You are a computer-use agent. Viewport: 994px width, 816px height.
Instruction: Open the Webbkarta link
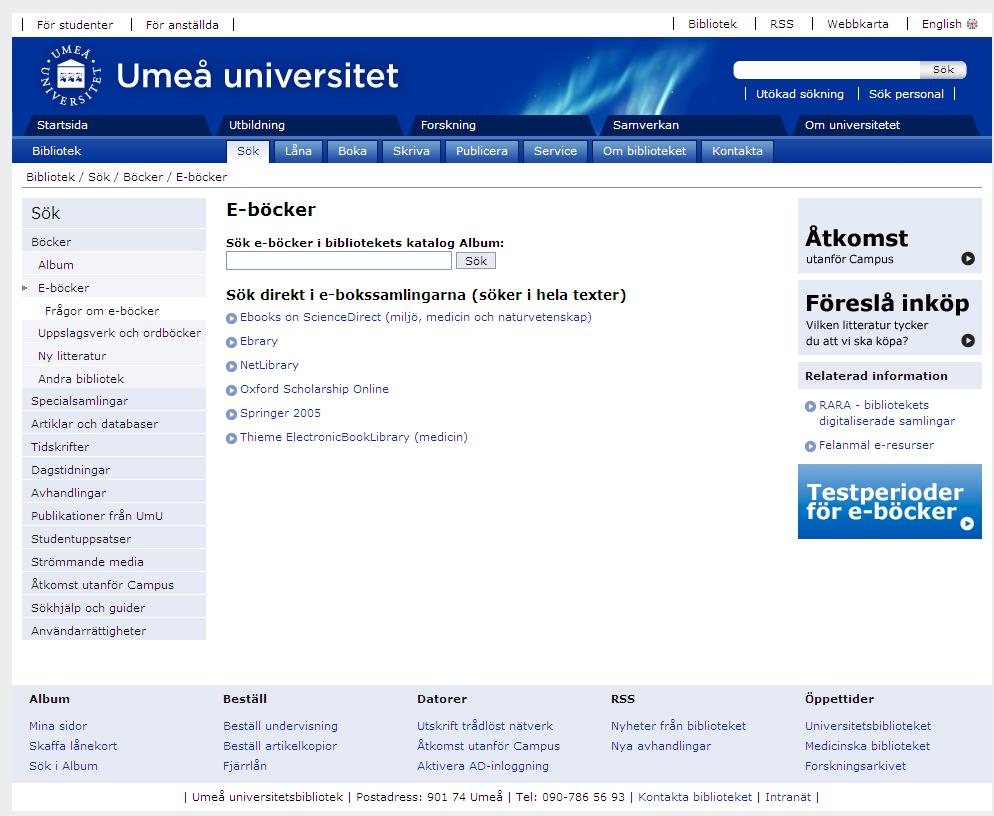pyautogui.click(x=858, y=24)
